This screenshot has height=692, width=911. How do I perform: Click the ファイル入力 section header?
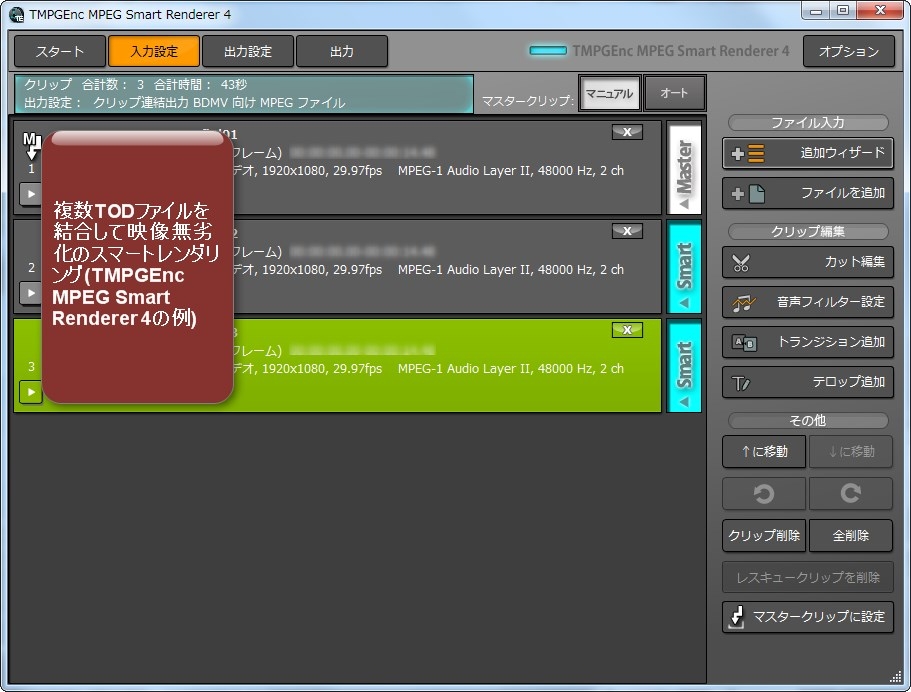pyautogui.click(x=808, y=123)
